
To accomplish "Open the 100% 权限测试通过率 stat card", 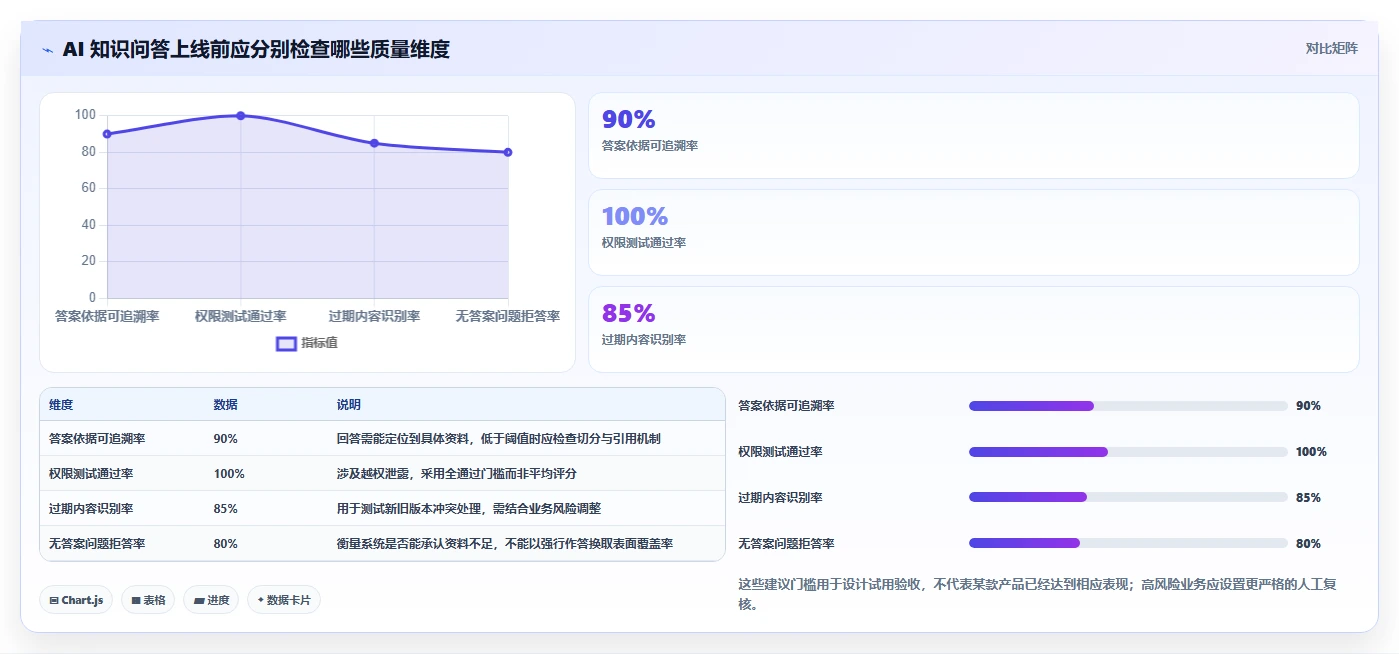I will click(x=973, y=232).
